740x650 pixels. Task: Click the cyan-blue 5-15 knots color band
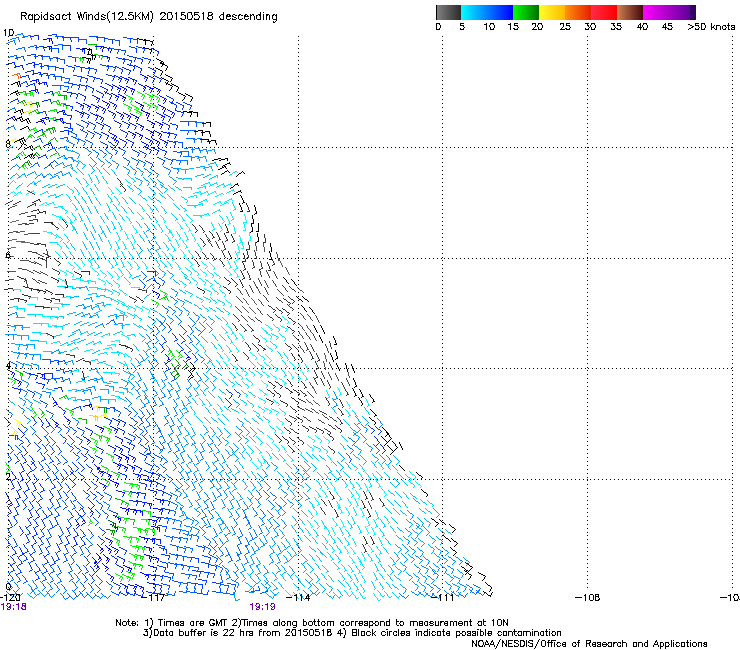coord(487,12)
